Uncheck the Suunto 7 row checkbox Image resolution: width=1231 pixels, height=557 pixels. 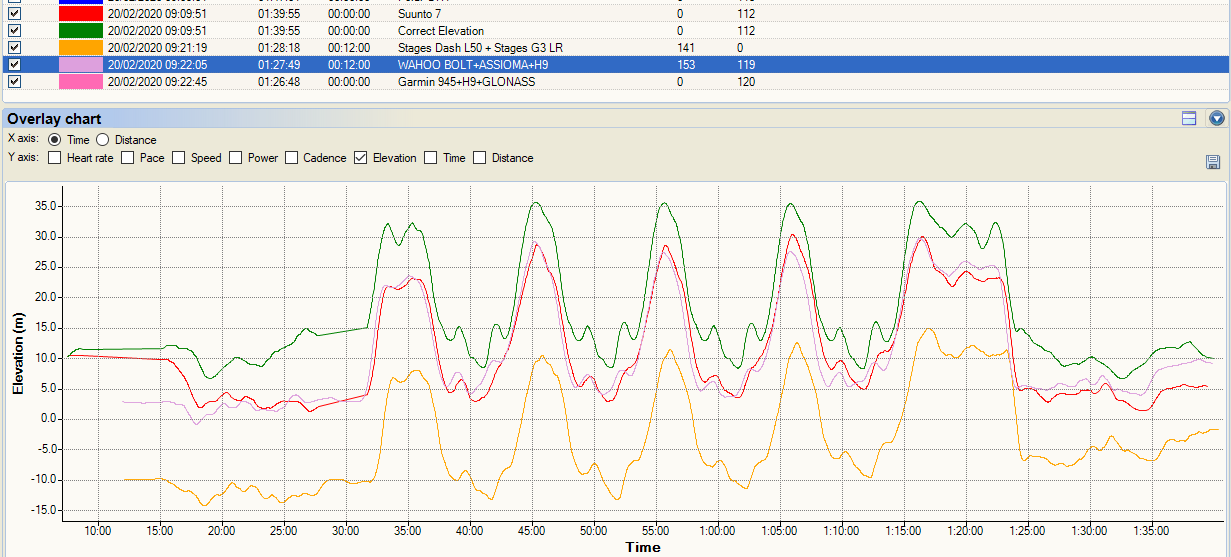(x=14, y=14)
